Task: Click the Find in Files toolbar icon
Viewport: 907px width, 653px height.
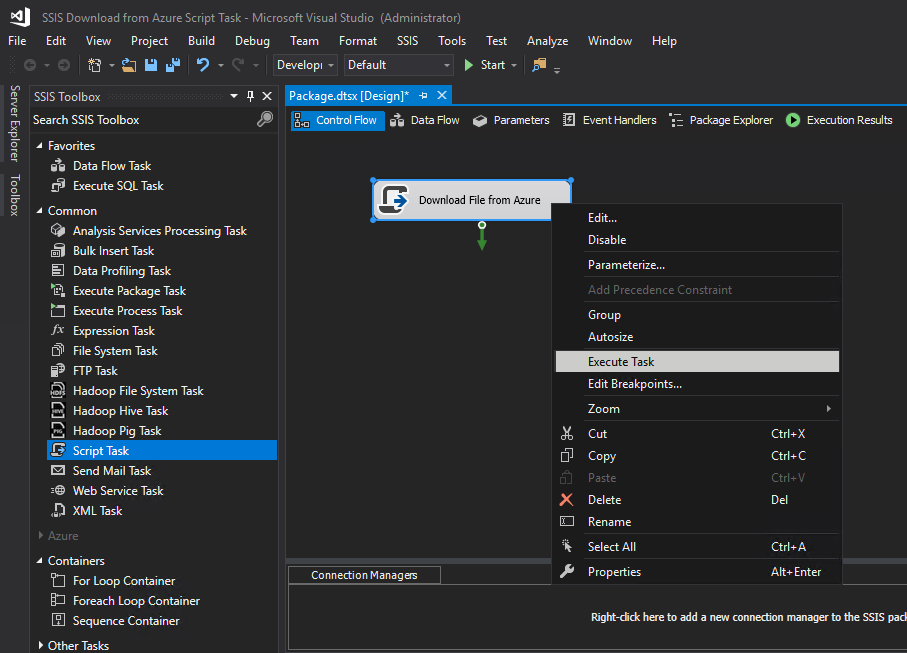Action: point(539,65)
